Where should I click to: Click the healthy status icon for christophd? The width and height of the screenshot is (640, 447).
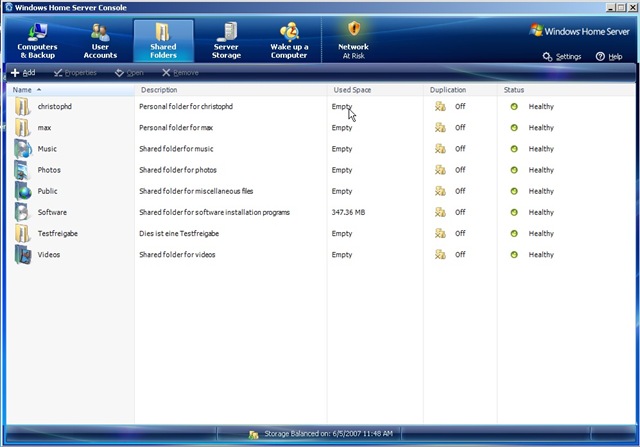[x=514, y=107]
